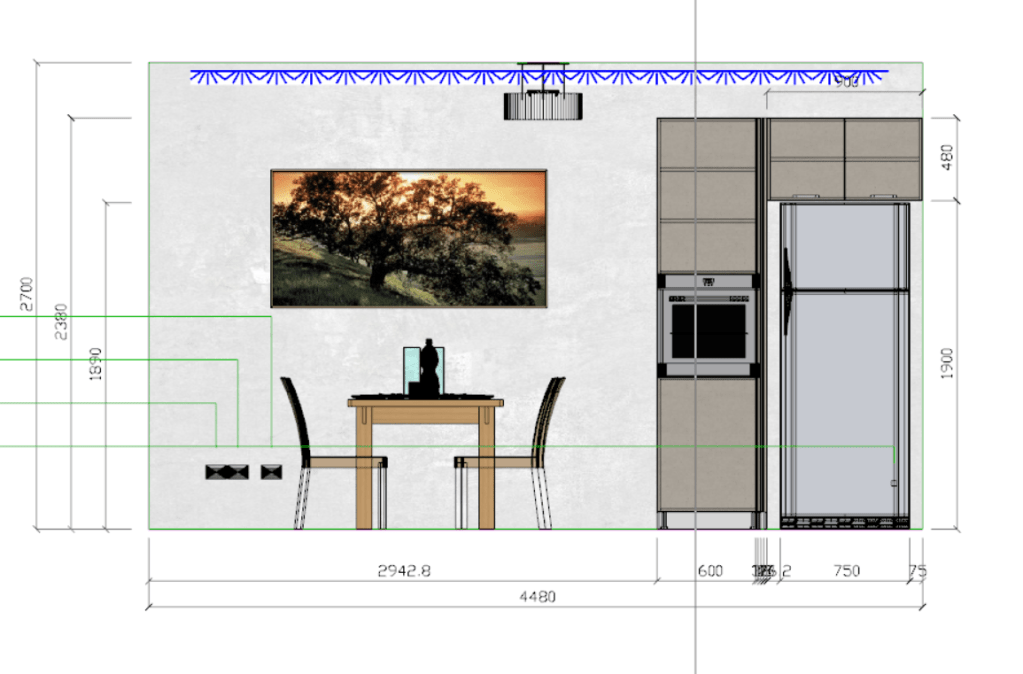Select the refrigerator door handle
Image resolution: width=1023 pixels, height=674 pixels.
(x=787, y=291)
